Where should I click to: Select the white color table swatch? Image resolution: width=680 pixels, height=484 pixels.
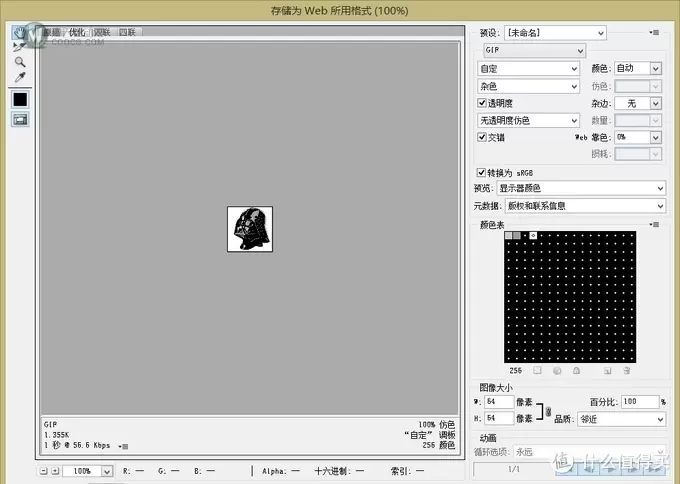click(x=533, y=235)
